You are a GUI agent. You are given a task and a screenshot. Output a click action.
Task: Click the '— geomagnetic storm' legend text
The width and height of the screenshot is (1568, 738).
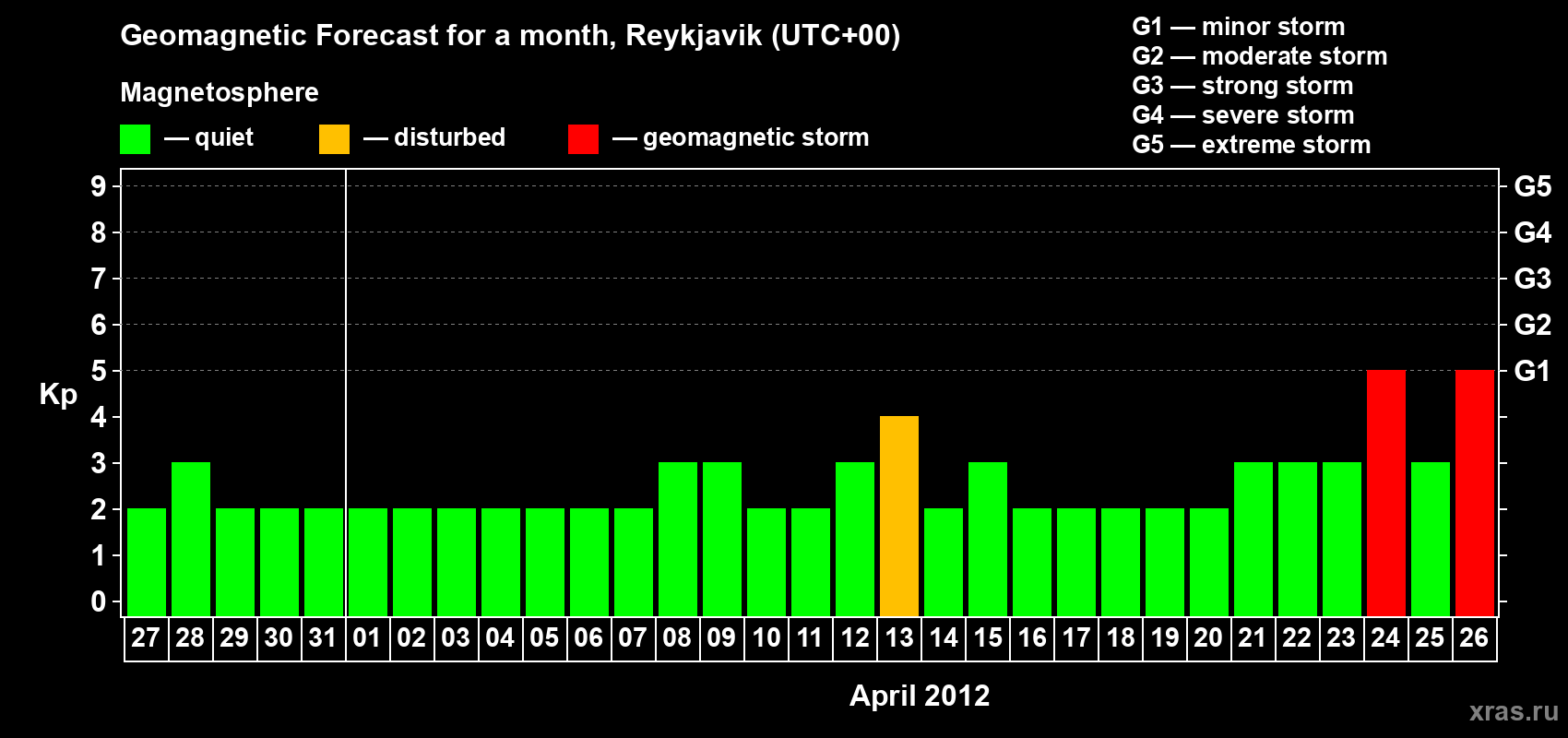point(741,138)
